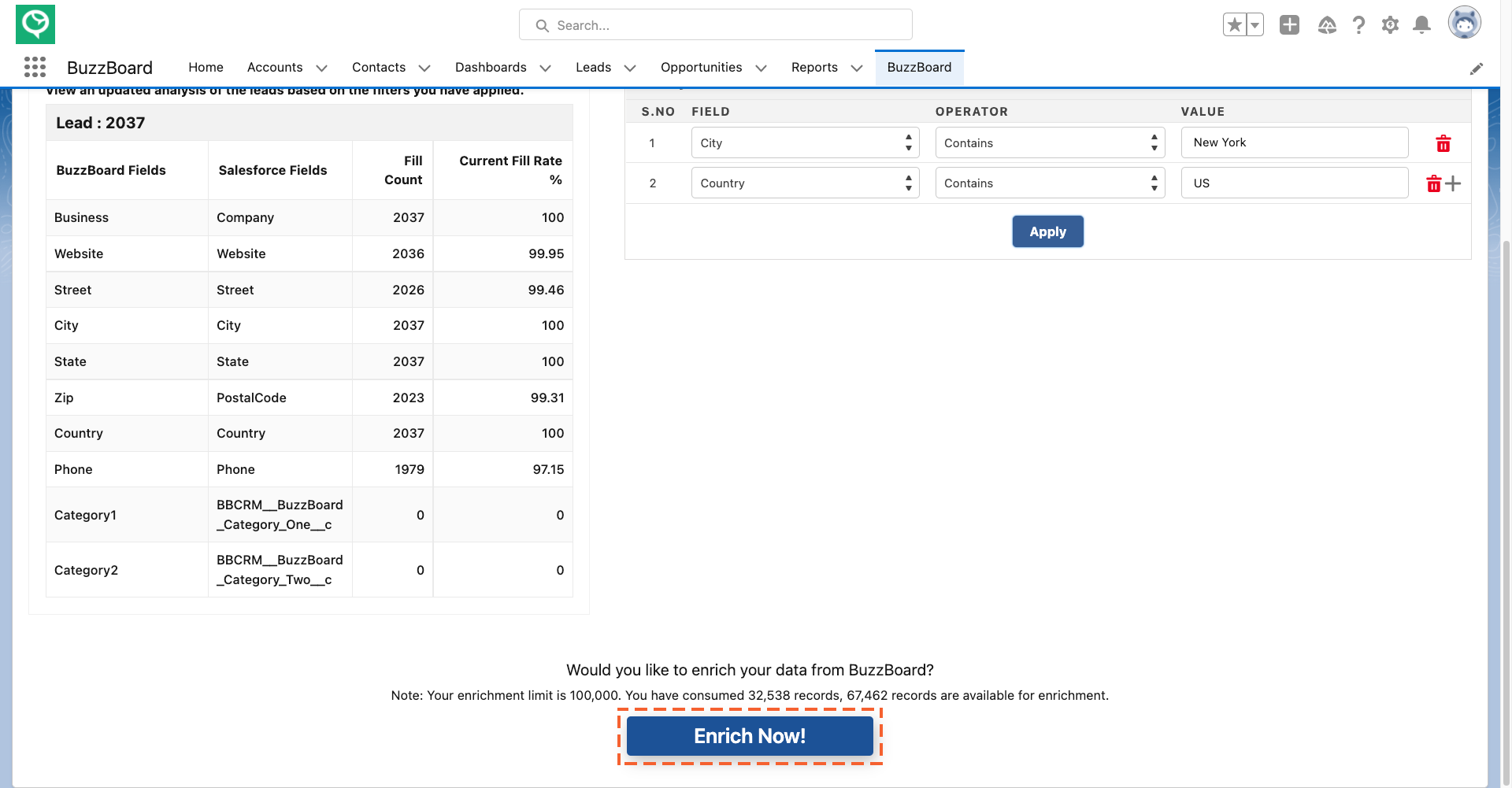Open the Contains operator dropdown in row 2
Viewport: 1512px width, 788px height.
pos(1050,183)
